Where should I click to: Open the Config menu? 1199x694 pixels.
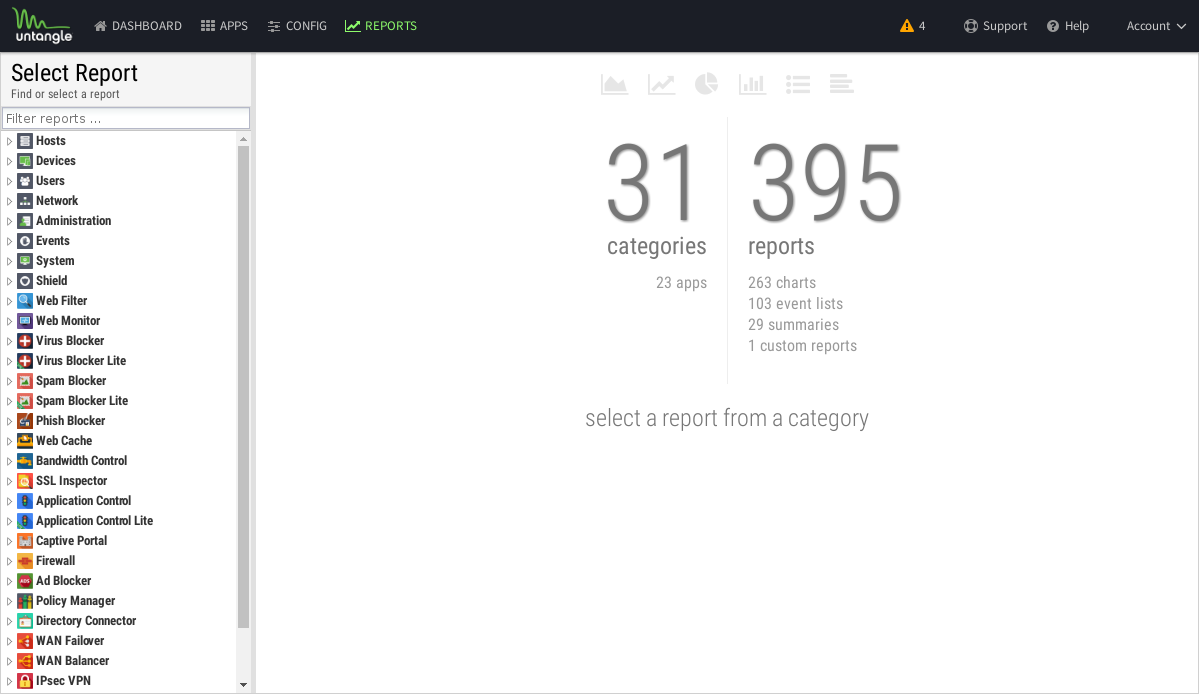tap(297, 26)
